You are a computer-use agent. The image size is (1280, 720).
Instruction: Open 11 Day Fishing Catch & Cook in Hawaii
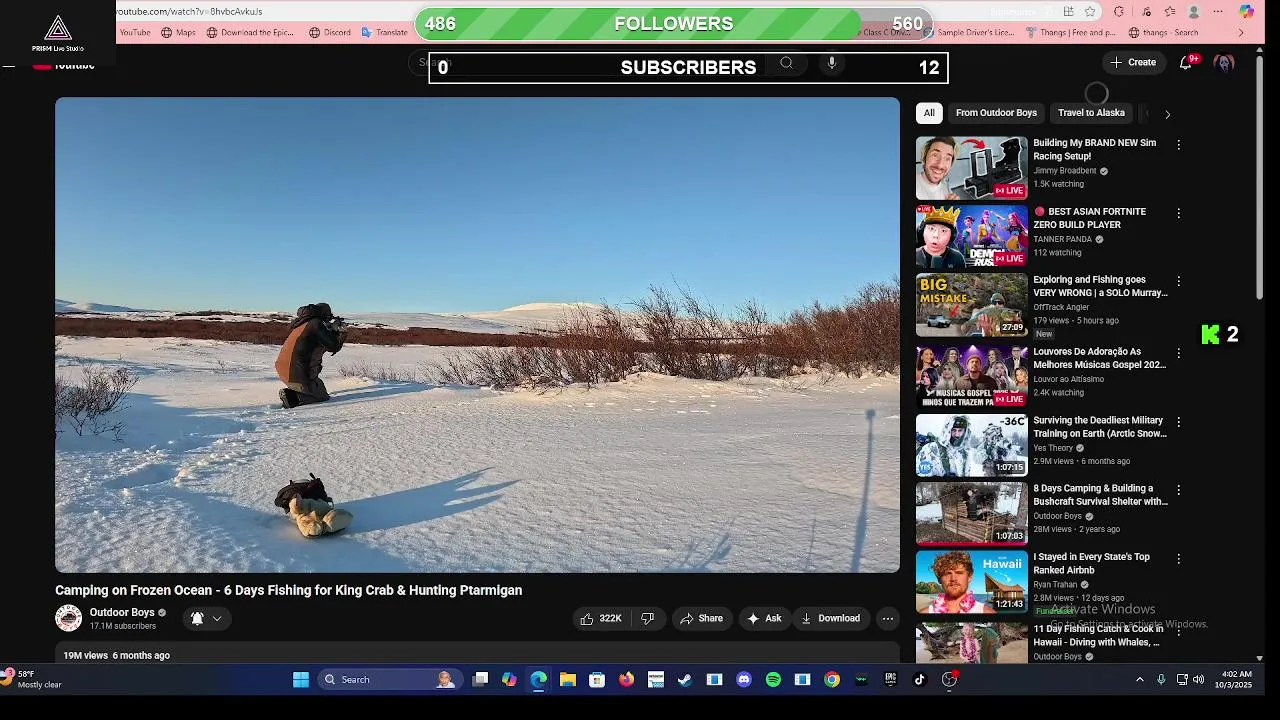tap(1097, 635)
